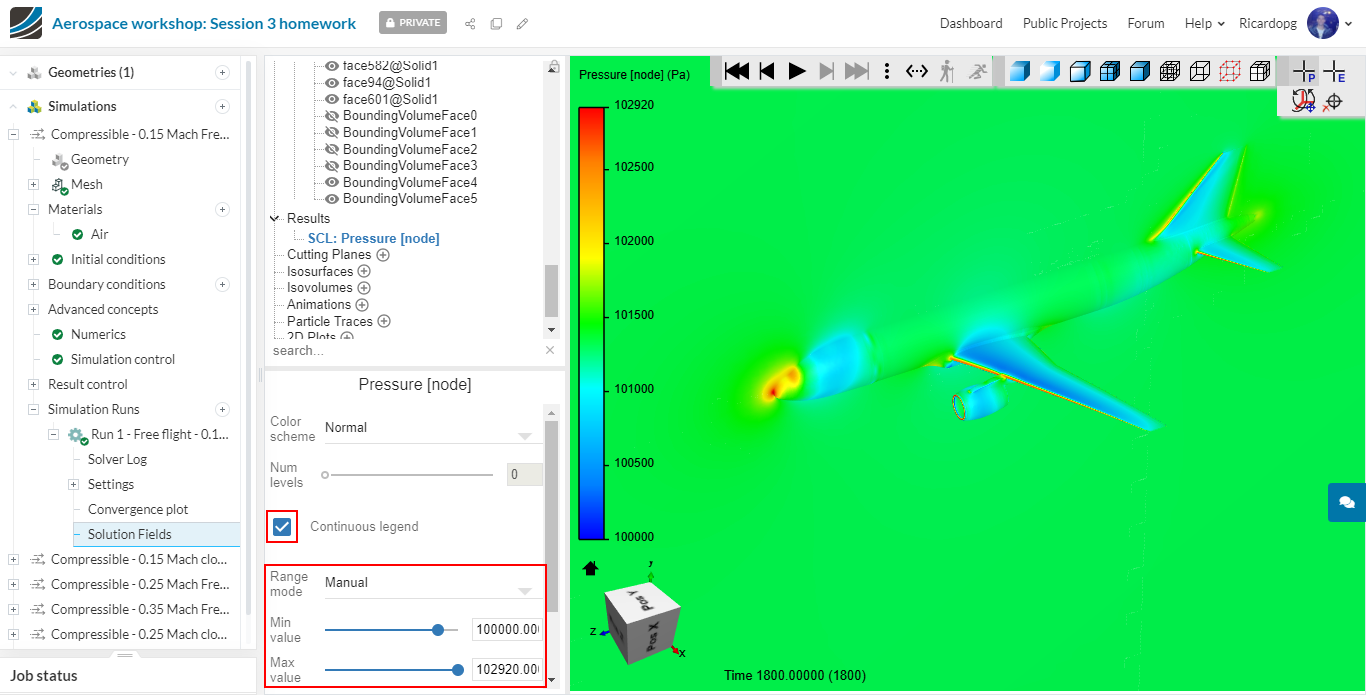Screen dimensions: 1366x695
Task: Show BoundingVolumeFace0
Action: [x=333, y=115]
